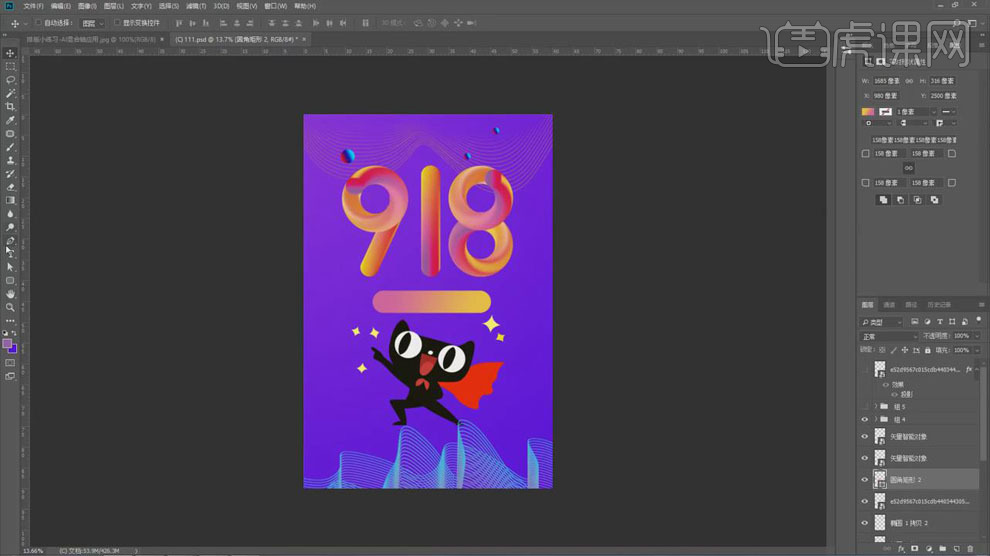This screenshot has height=556, width=990.
Task: Select the Magic Wand tool
Action: tap(10, 93)
